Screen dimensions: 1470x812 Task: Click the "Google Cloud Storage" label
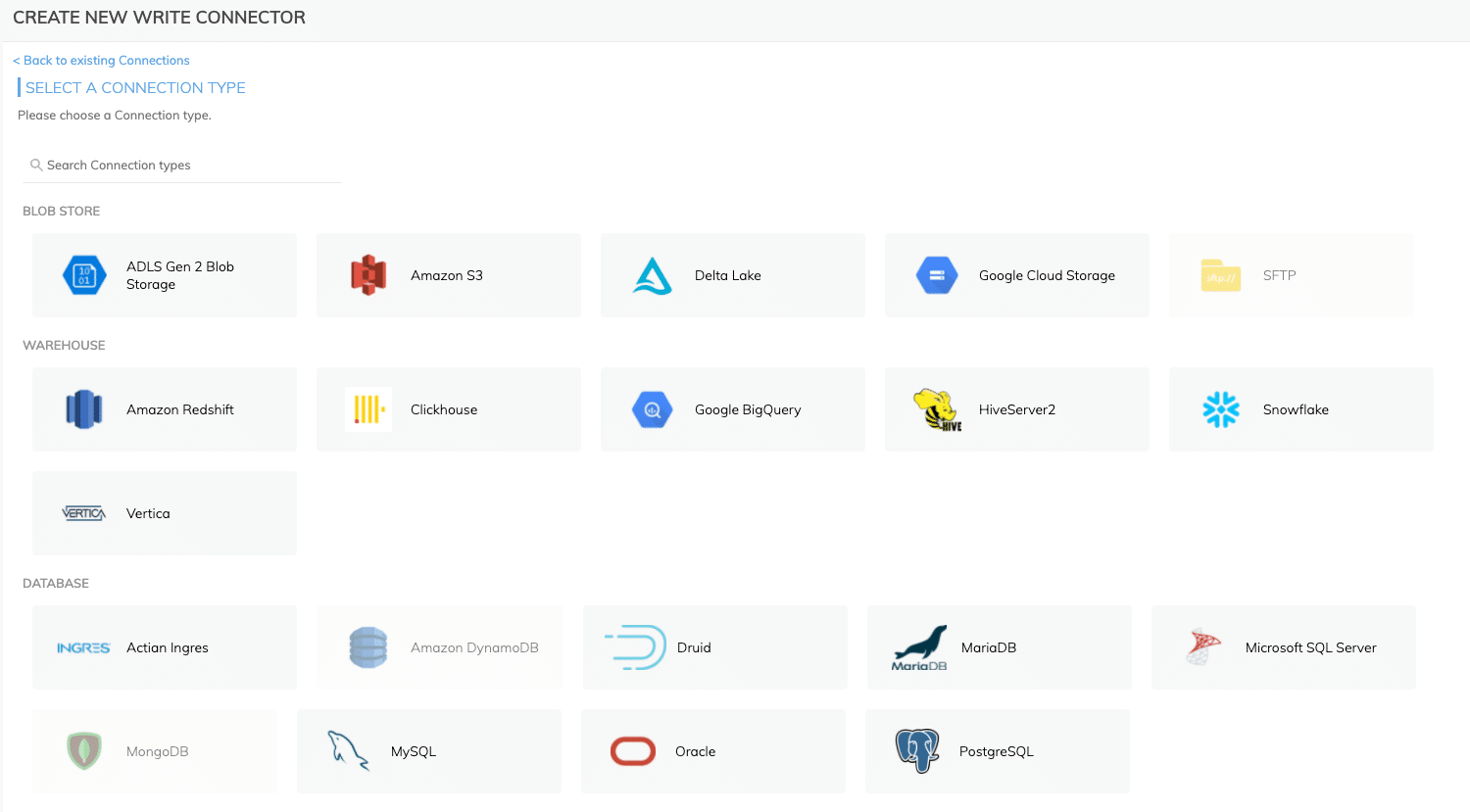[1047, 275]
